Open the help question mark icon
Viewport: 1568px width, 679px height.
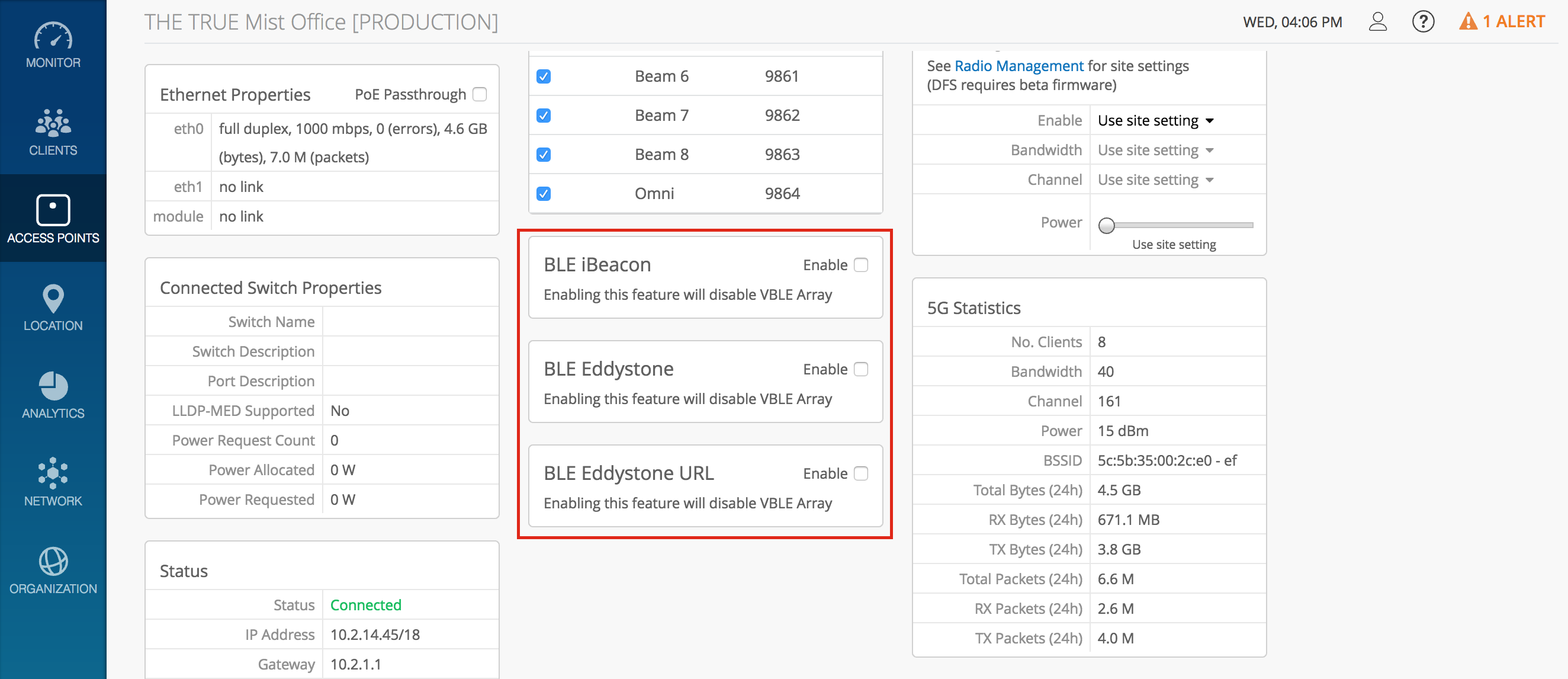[1422, 22]
